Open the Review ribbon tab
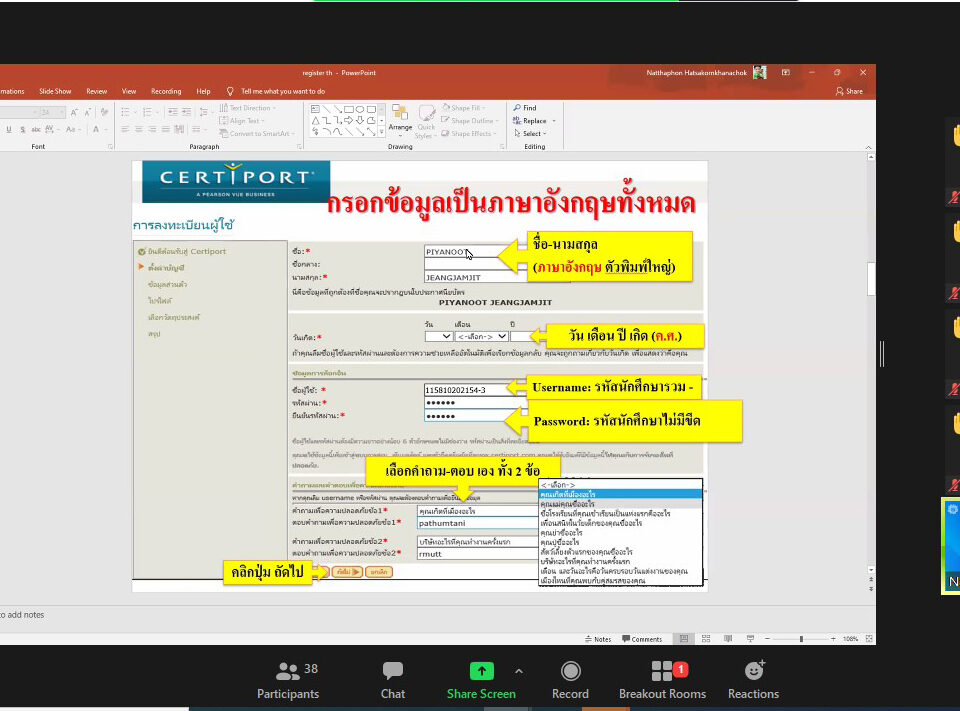This screenshot has height=711, width=960. coord(97,91)
